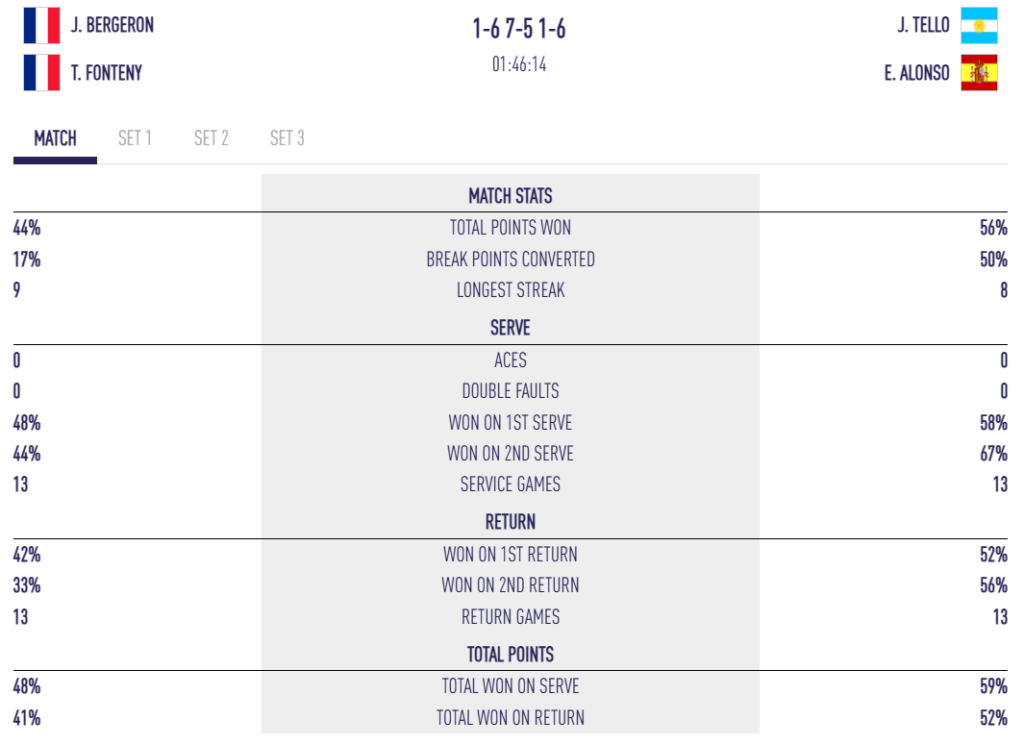
Task: Open the SET 1 tab
Action: [135, 139]
